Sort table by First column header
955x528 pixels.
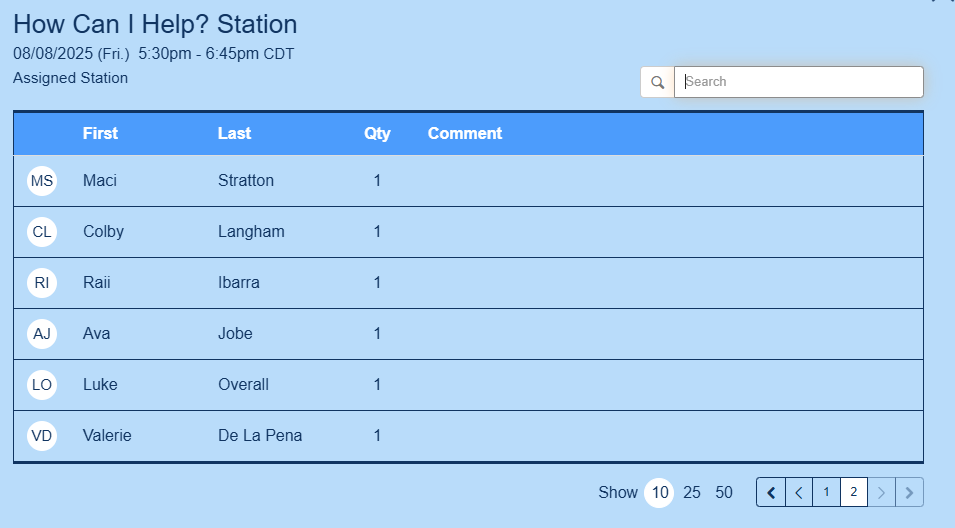tap(100, 133)
